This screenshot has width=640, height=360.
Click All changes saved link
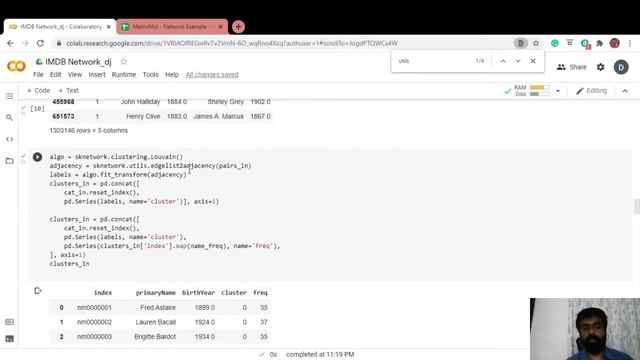[x=212, y=75]
